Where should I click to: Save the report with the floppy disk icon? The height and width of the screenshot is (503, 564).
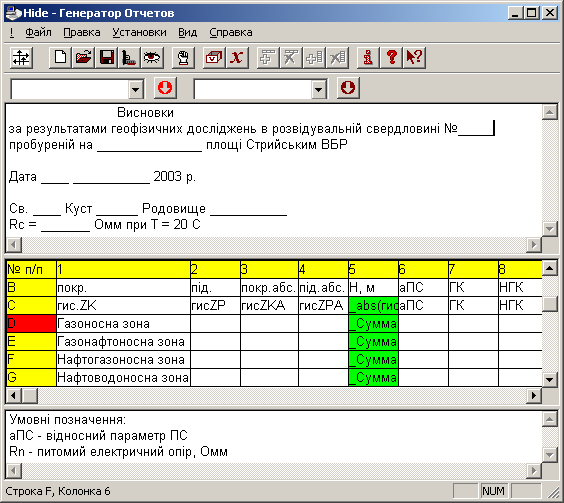click(x=106, y=58)
